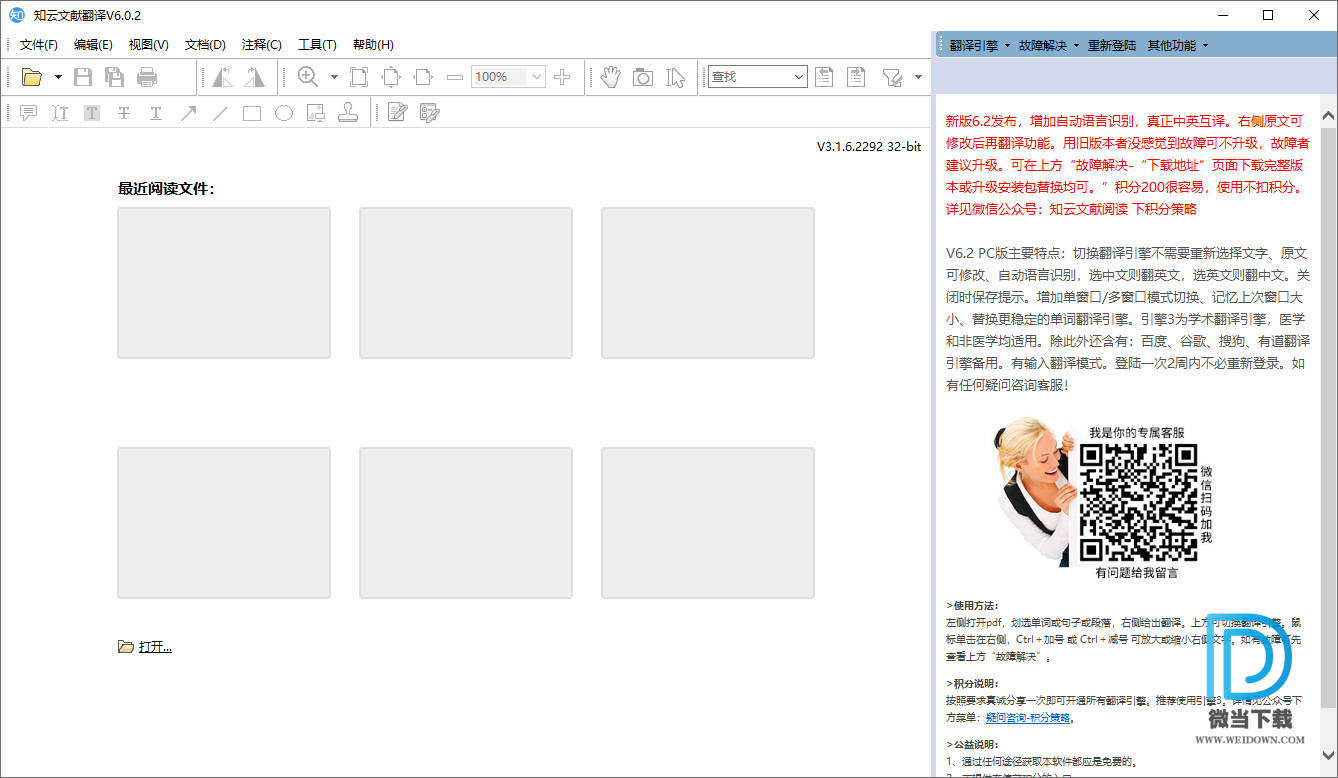The image size is (1338, 778).
Task: Expand the 其他功能 dropdown menu
Action: tap(1178, 45)
